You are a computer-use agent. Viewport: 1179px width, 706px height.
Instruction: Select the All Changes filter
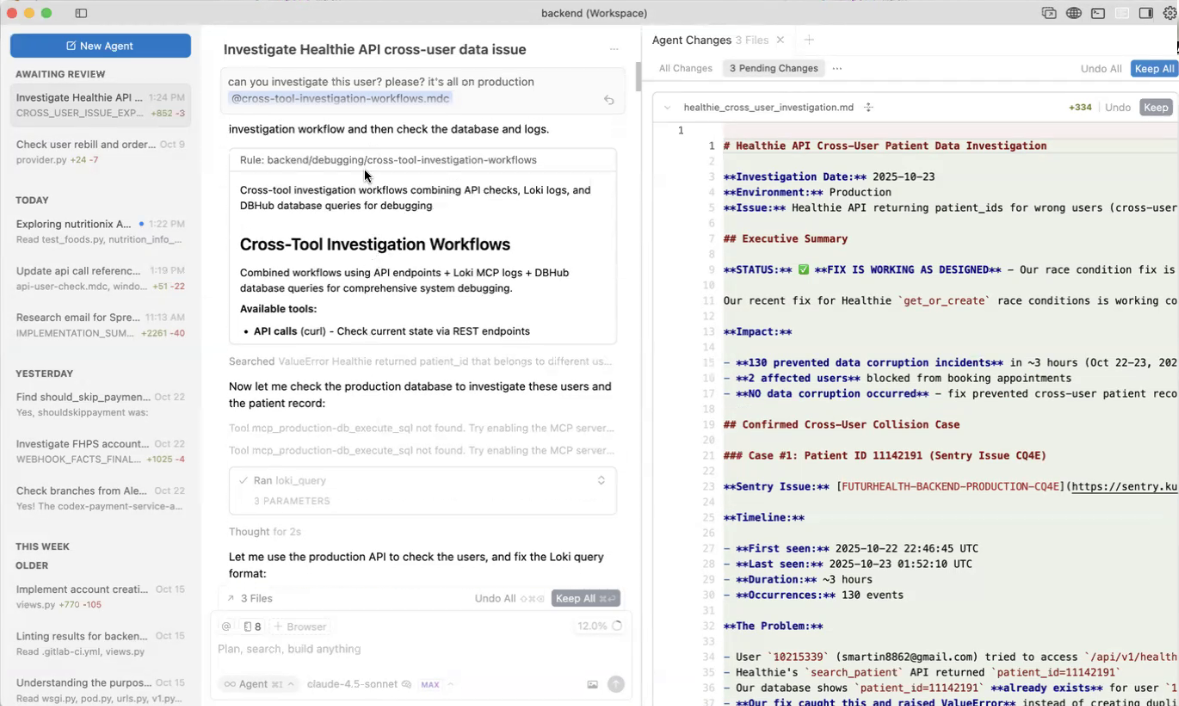click(x=685, y=68)
